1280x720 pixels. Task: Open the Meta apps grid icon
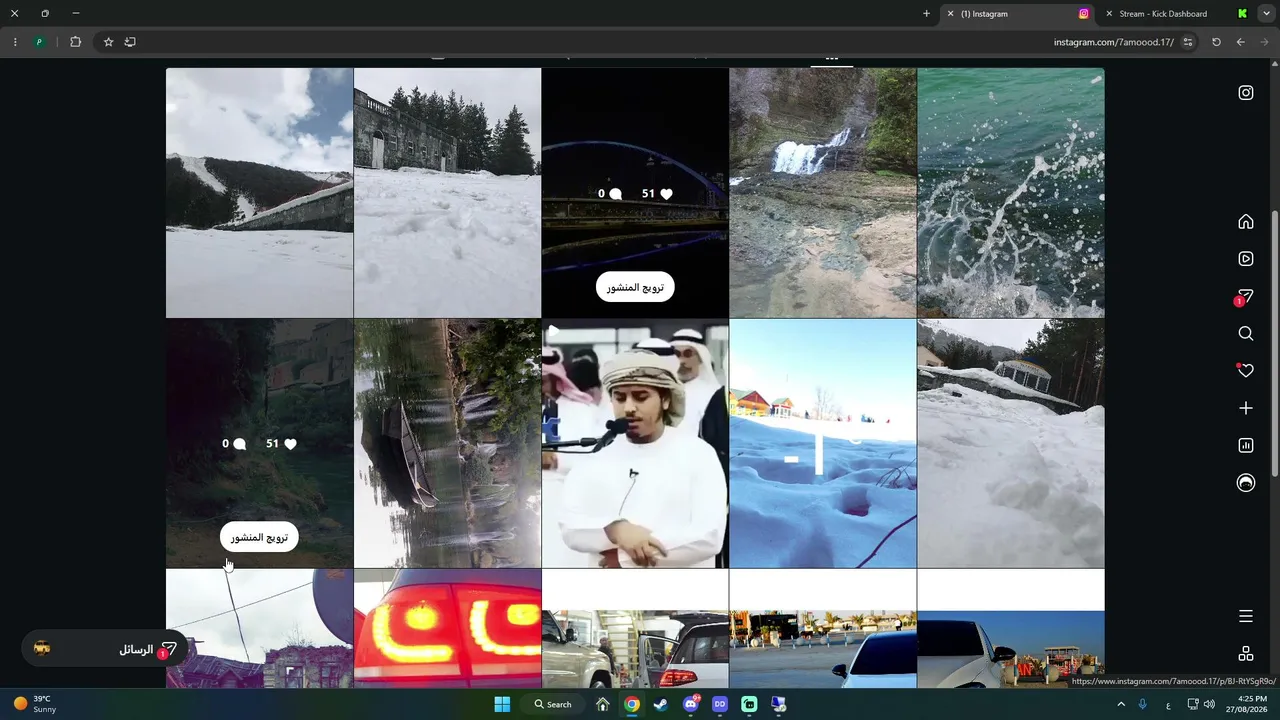(x=1246, y=654)
